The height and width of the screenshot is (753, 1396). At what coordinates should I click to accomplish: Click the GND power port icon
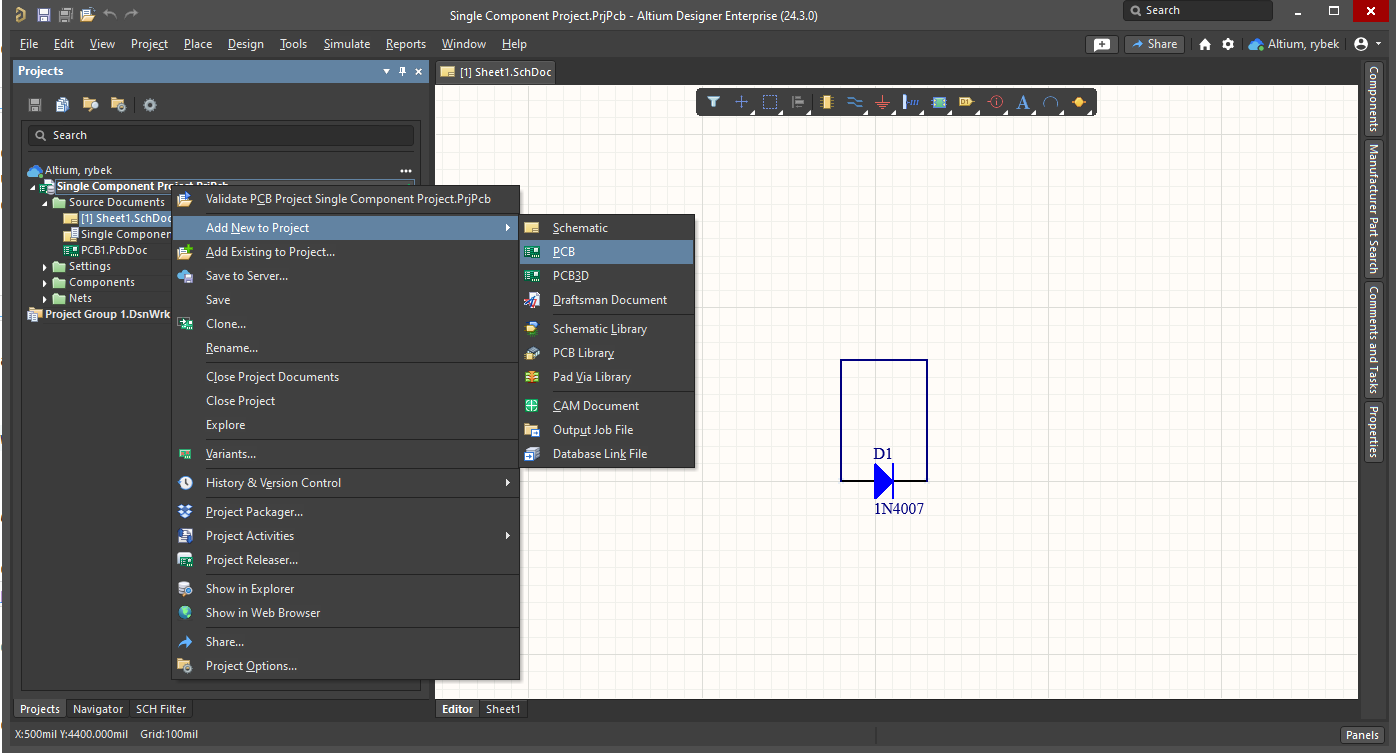[x=882, y=102]
